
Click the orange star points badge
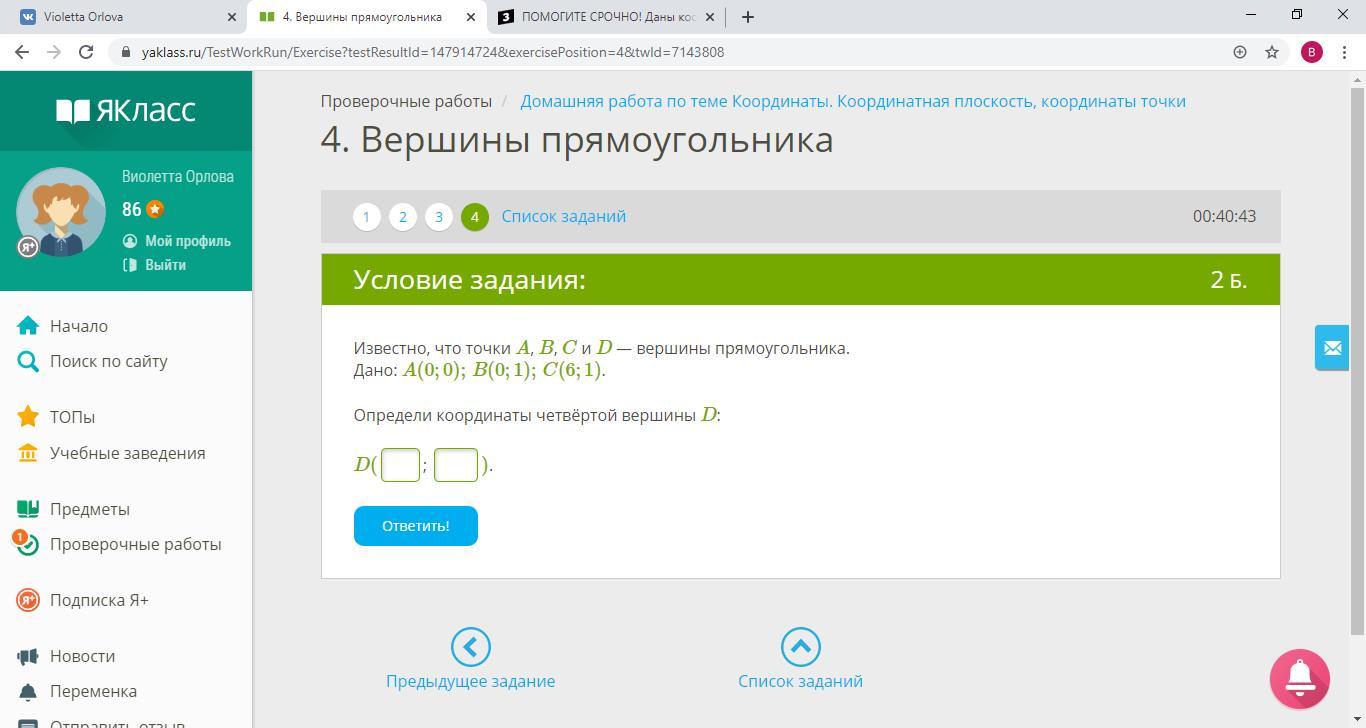(x=155, y=209)
